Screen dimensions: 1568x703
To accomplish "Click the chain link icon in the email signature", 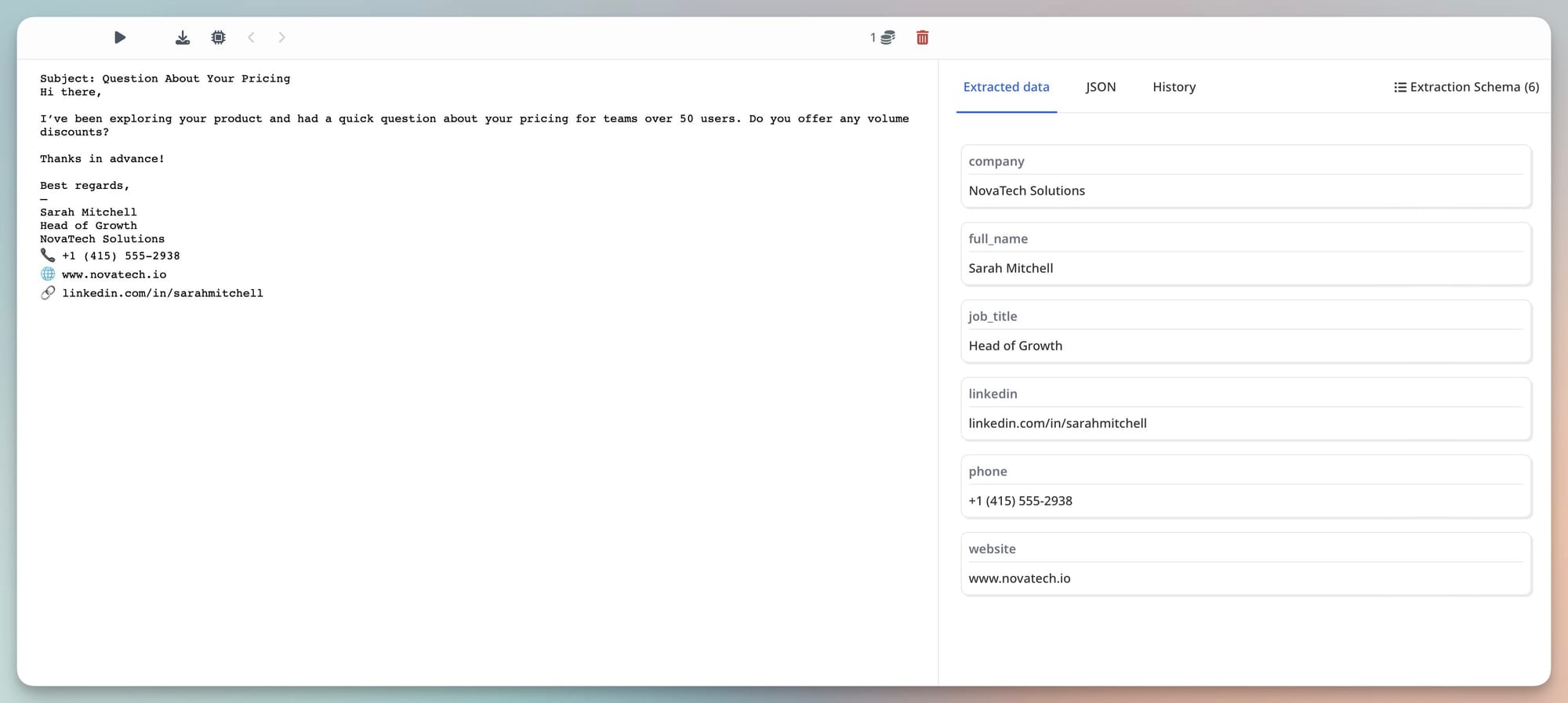I will coord(48,293).
